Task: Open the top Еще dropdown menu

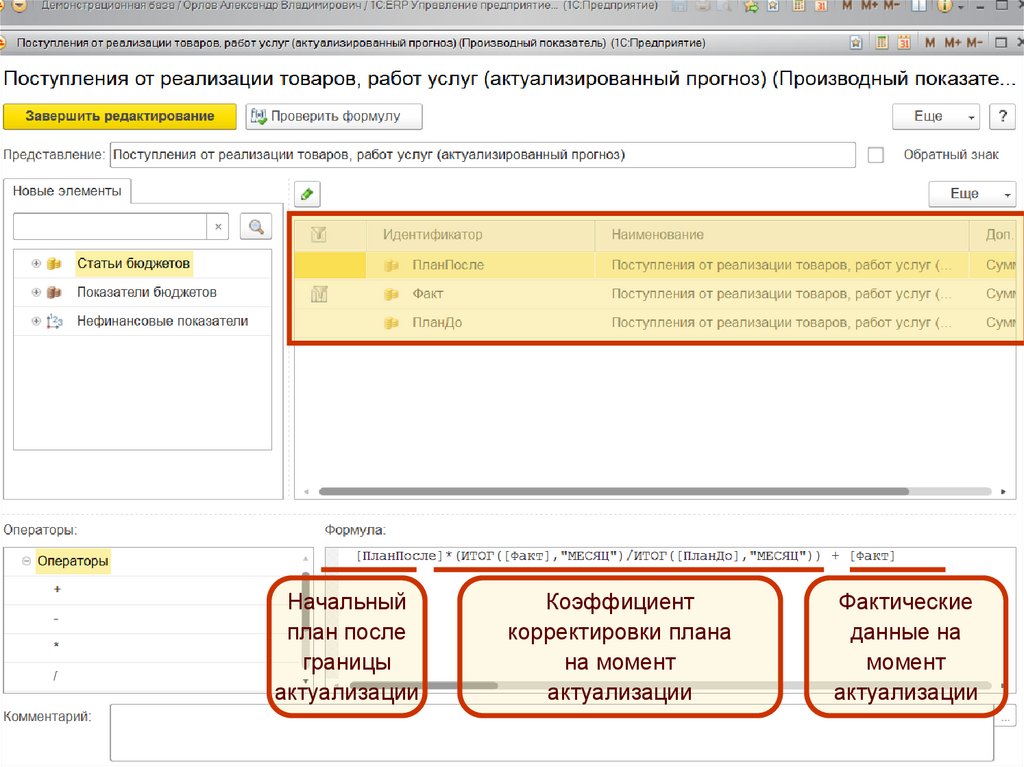Action: [x=935, y=116]
